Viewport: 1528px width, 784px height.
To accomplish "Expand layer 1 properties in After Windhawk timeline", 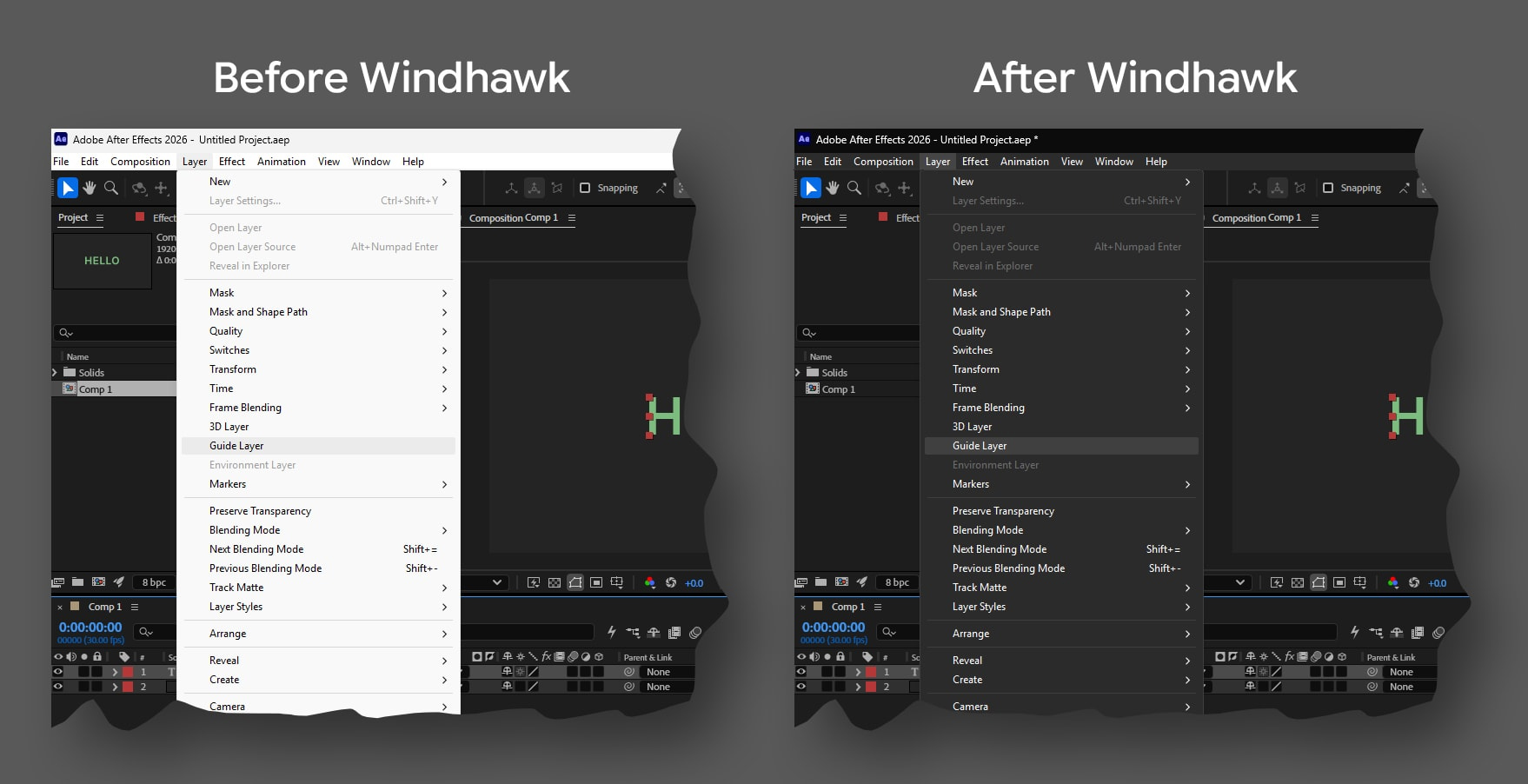I will [x=858, y=672].
